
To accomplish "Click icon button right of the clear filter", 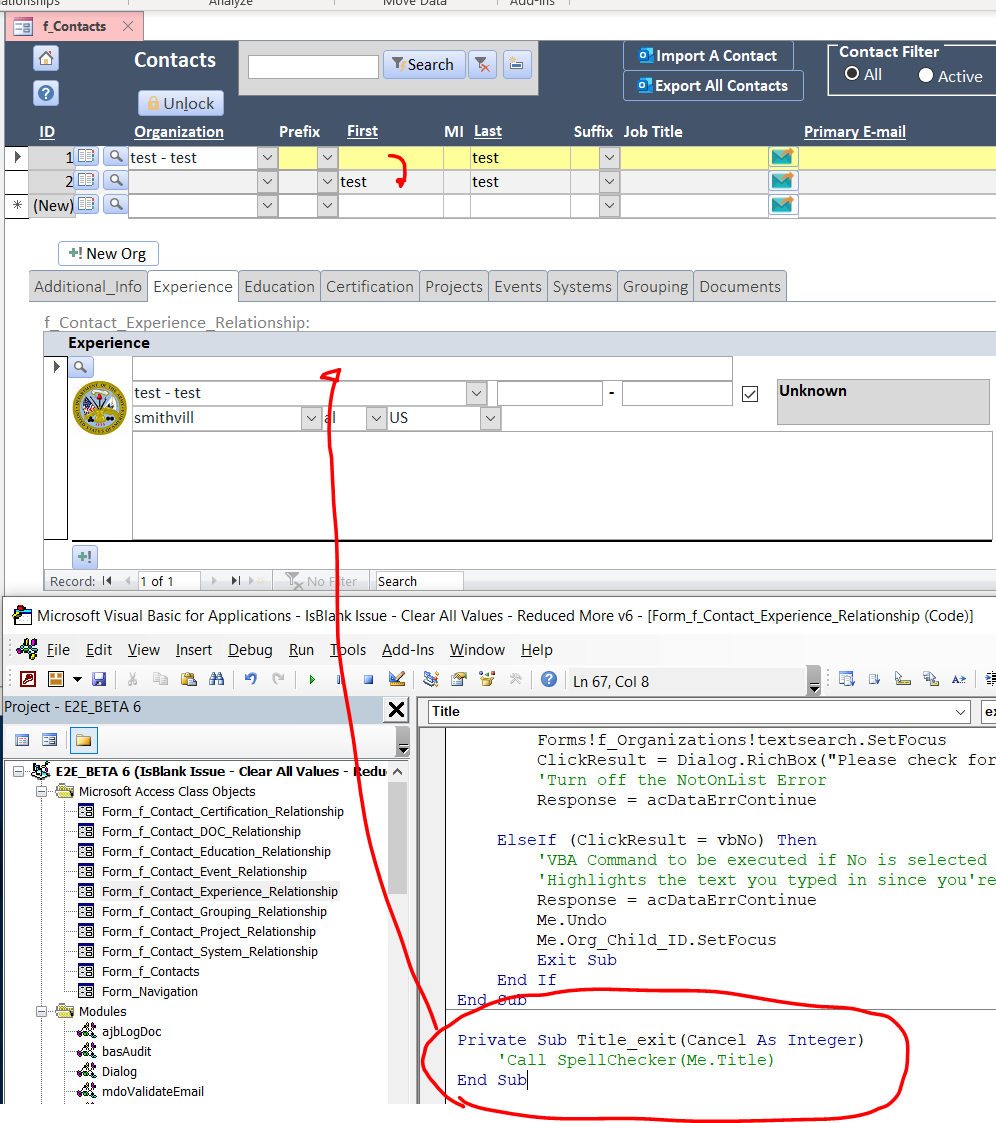I will click(x=516, y=65).
